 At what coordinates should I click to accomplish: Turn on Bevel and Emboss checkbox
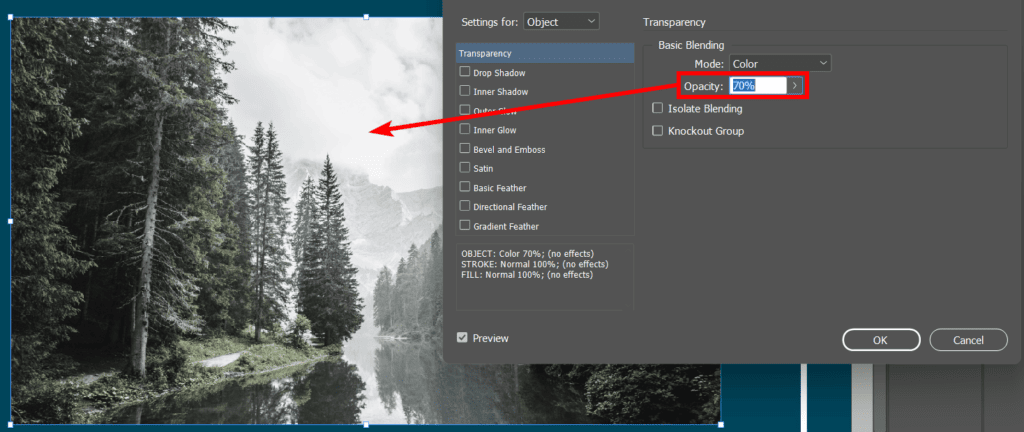pos(464,149)
